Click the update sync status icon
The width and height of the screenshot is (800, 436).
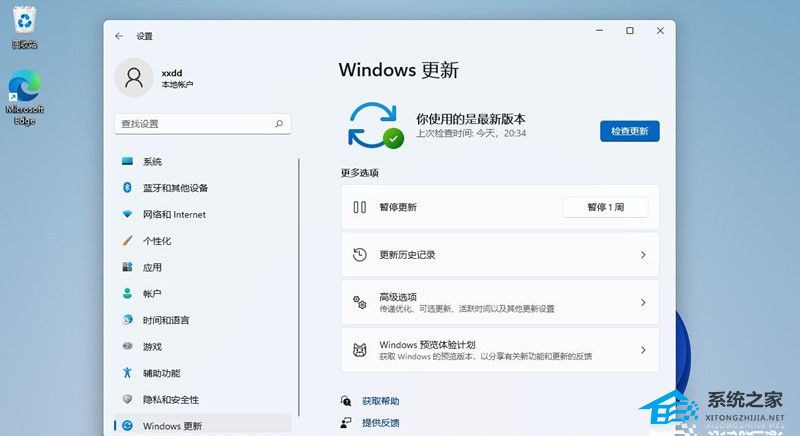click(374, 125)
